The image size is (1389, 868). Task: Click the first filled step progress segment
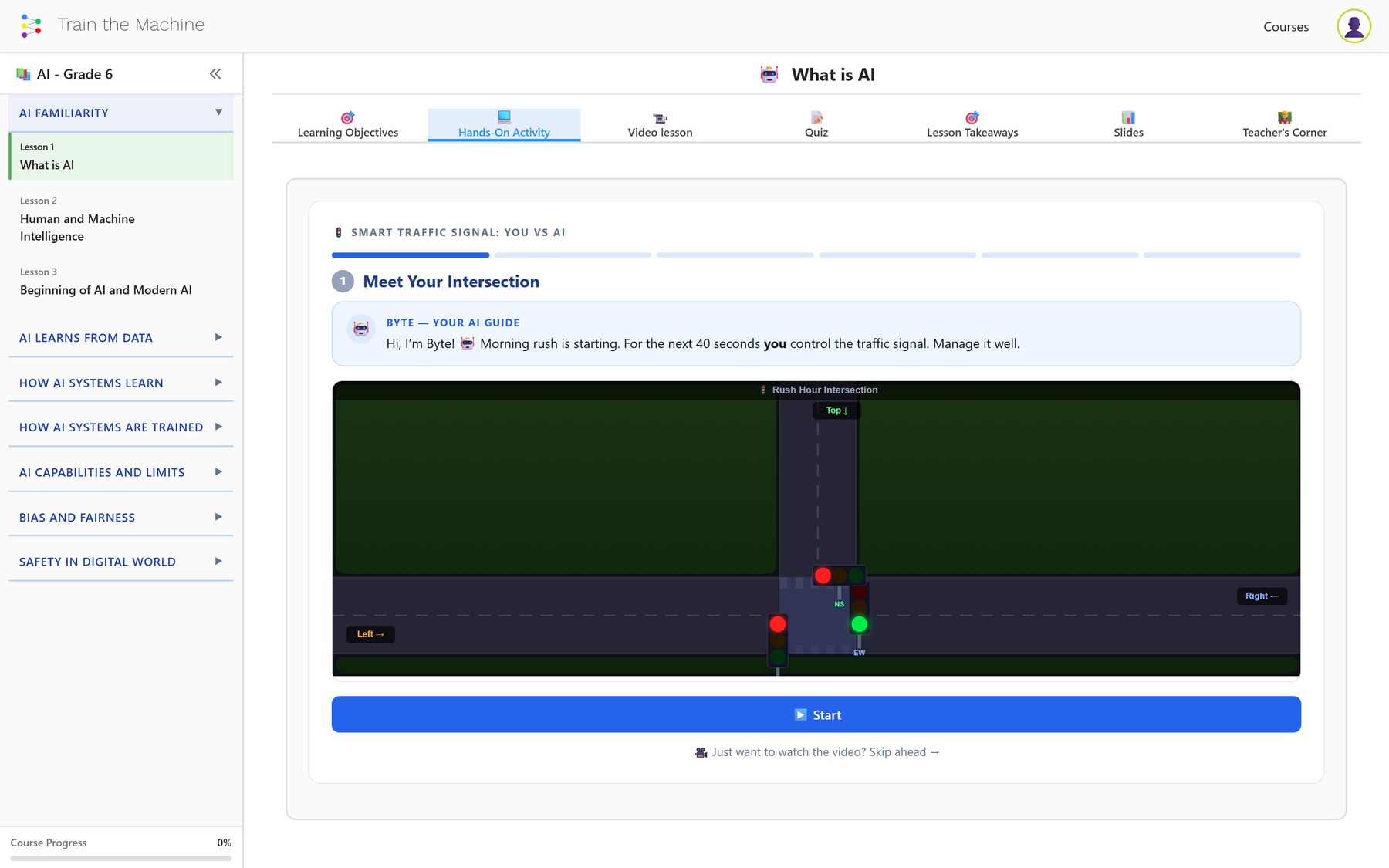click(411, 255)
